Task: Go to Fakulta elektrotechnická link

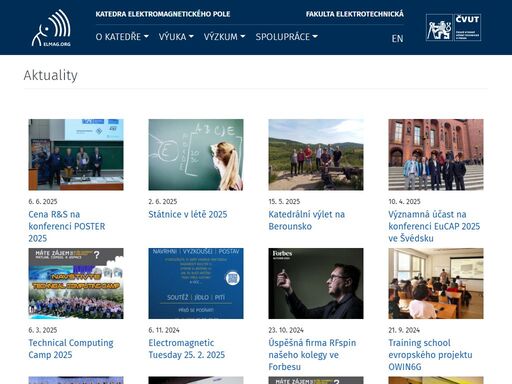Action: [x=355, y=14]
